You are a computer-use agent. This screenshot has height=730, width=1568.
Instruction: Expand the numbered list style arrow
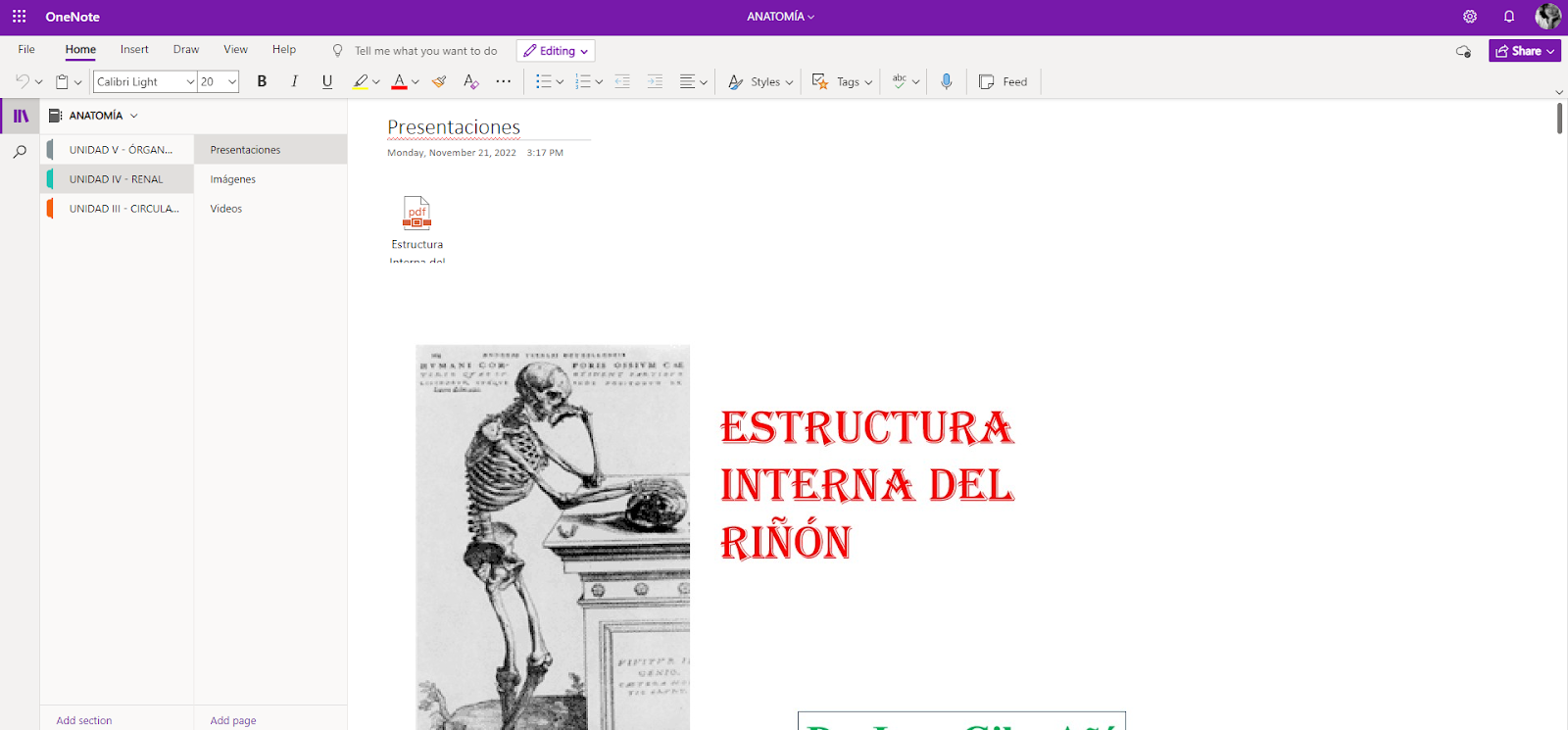(x=599, y=82)
